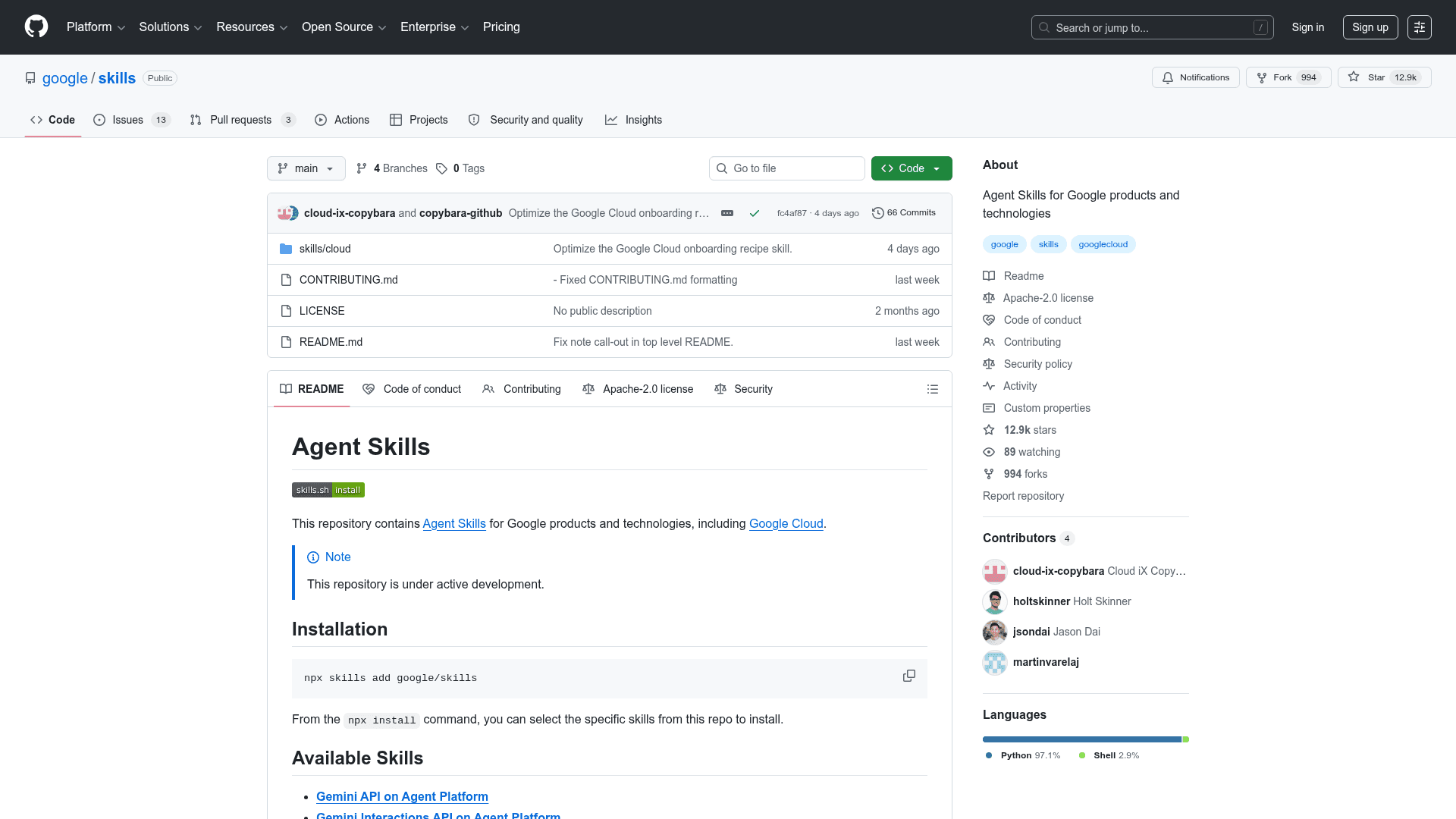The image size is (1456, 819).
Task: Select the Code tab
Action: (x=53, y=120)
